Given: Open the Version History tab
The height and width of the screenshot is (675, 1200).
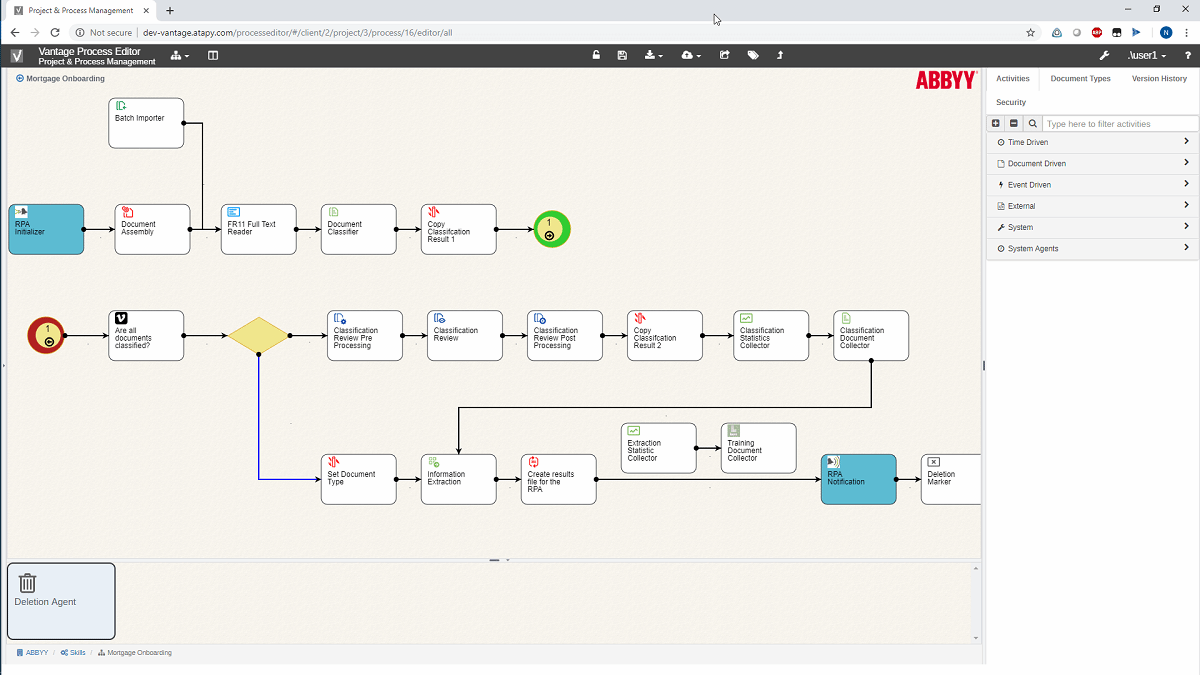Looking at the screenshot, I should (x=1159, y=78).
